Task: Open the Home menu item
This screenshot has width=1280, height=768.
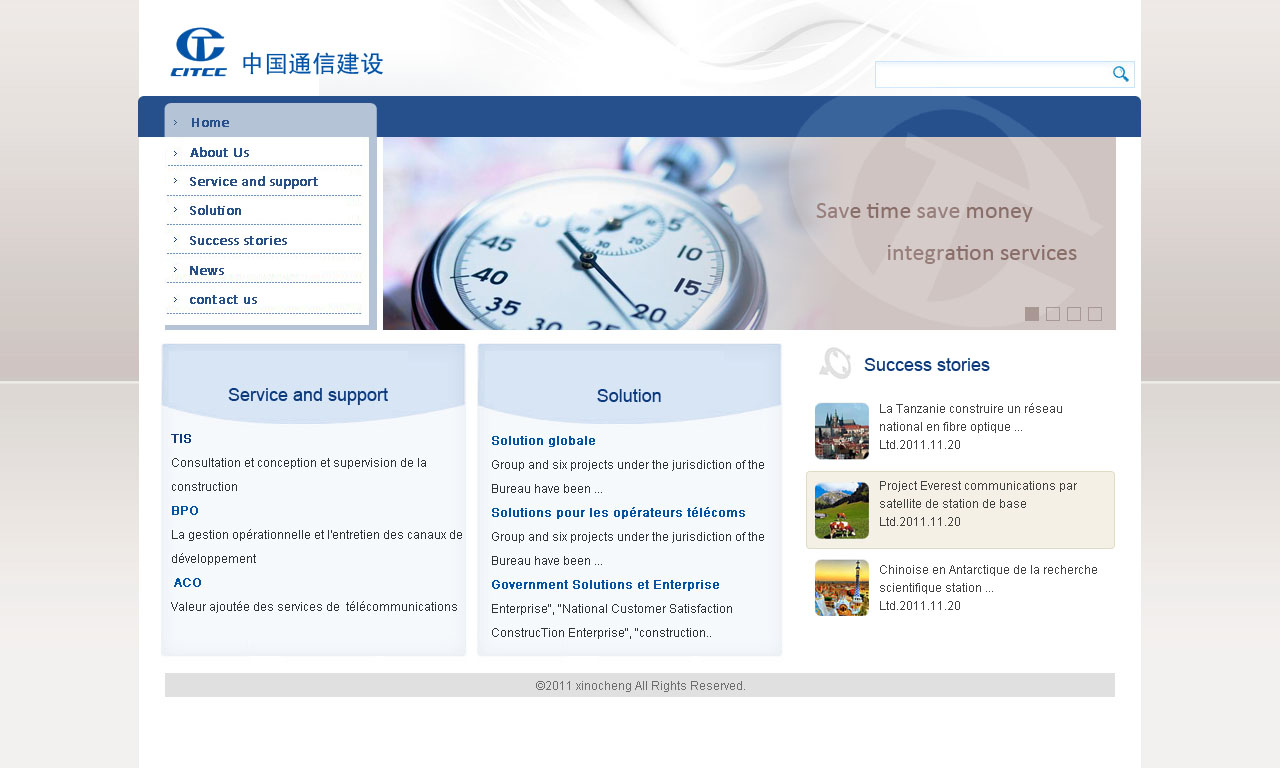Action: click(210, 123)
